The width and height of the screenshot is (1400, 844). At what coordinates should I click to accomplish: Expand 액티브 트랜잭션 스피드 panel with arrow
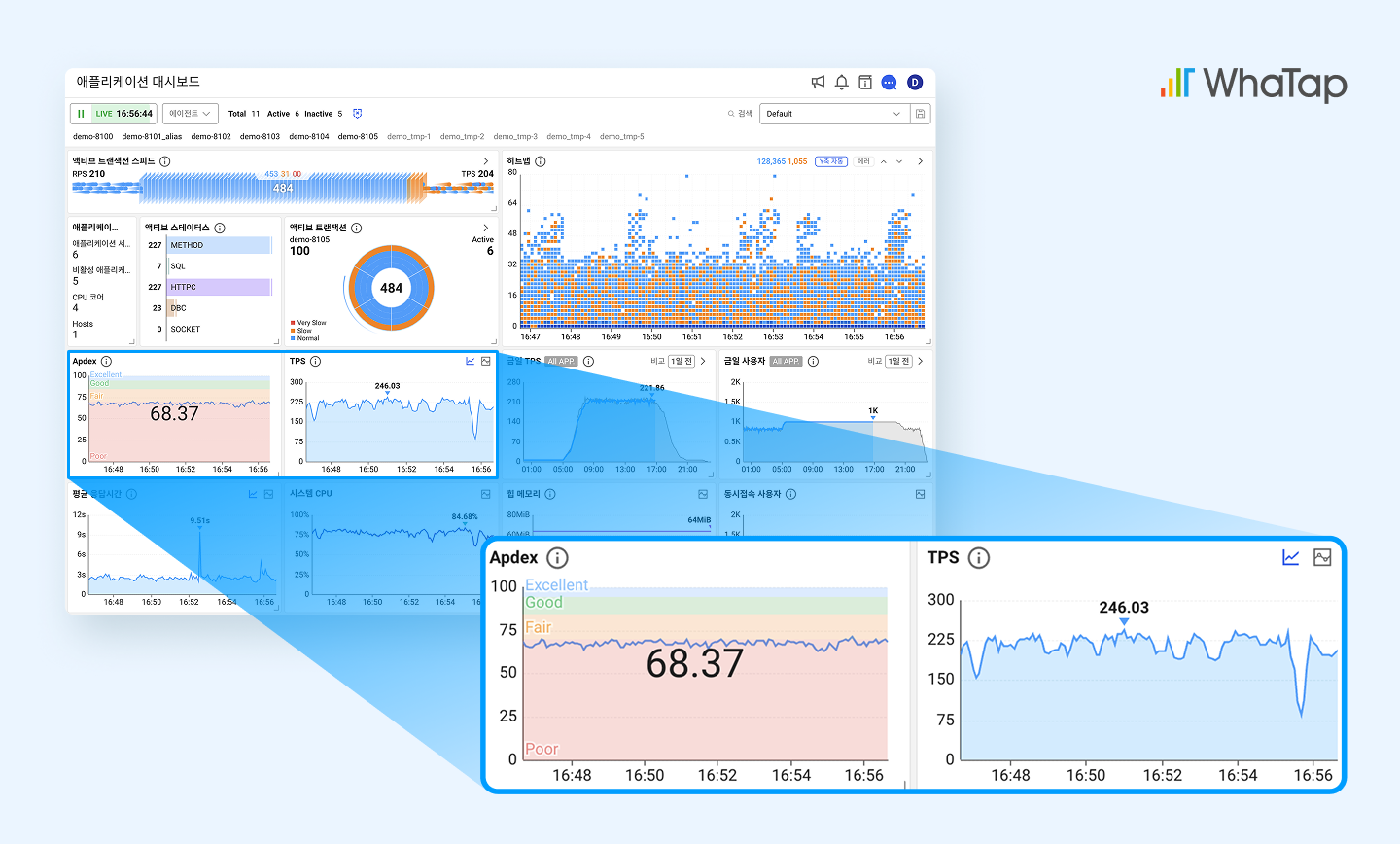(486, 161)
